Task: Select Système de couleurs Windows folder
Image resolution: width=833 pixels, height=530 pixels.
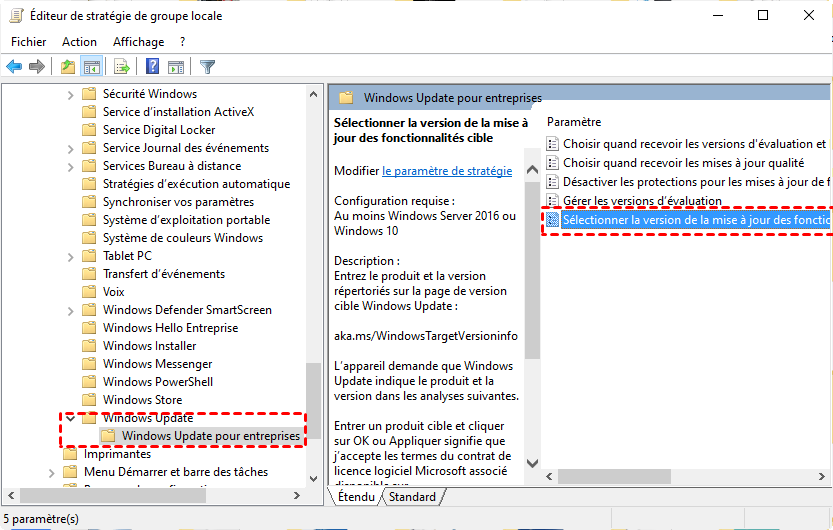Action: coord(183,238)
